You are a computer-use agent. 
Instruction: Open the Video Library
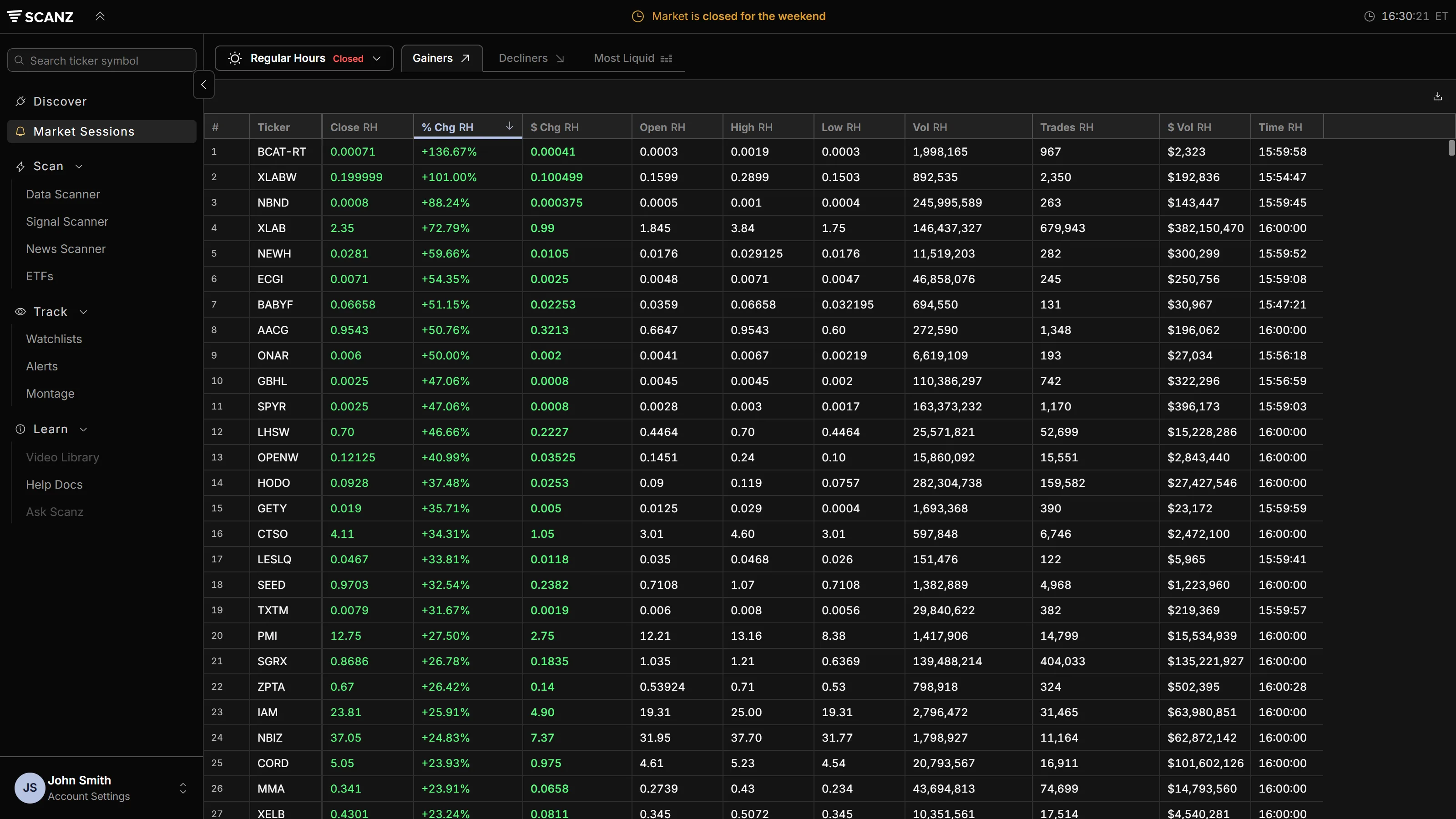pyautogui.click(x=62, y=457)
